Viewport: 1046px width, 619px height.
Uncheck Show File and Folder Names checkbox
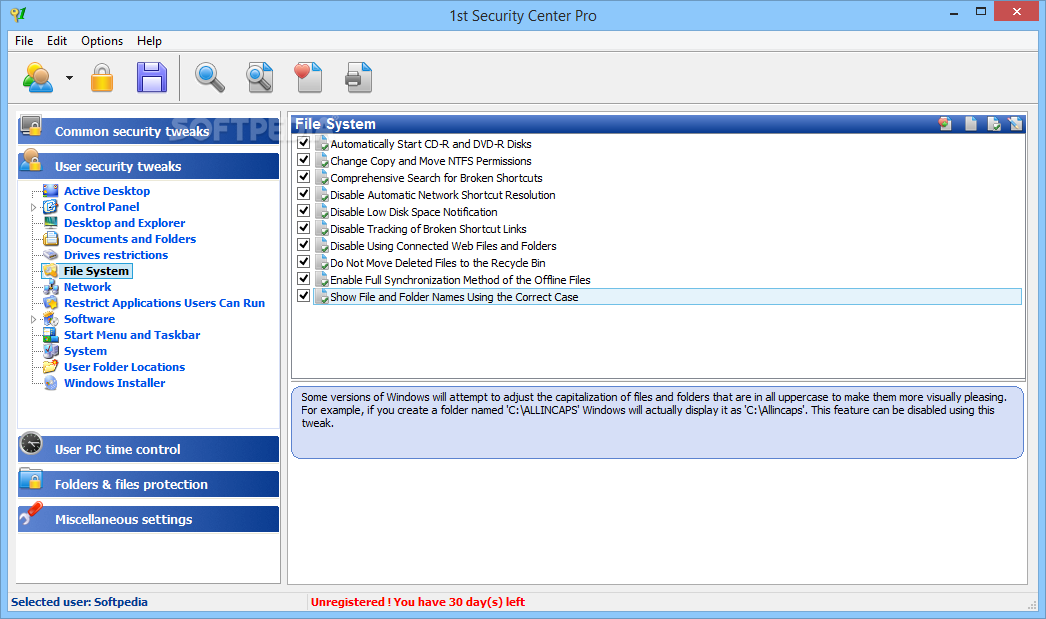(304, 295)
